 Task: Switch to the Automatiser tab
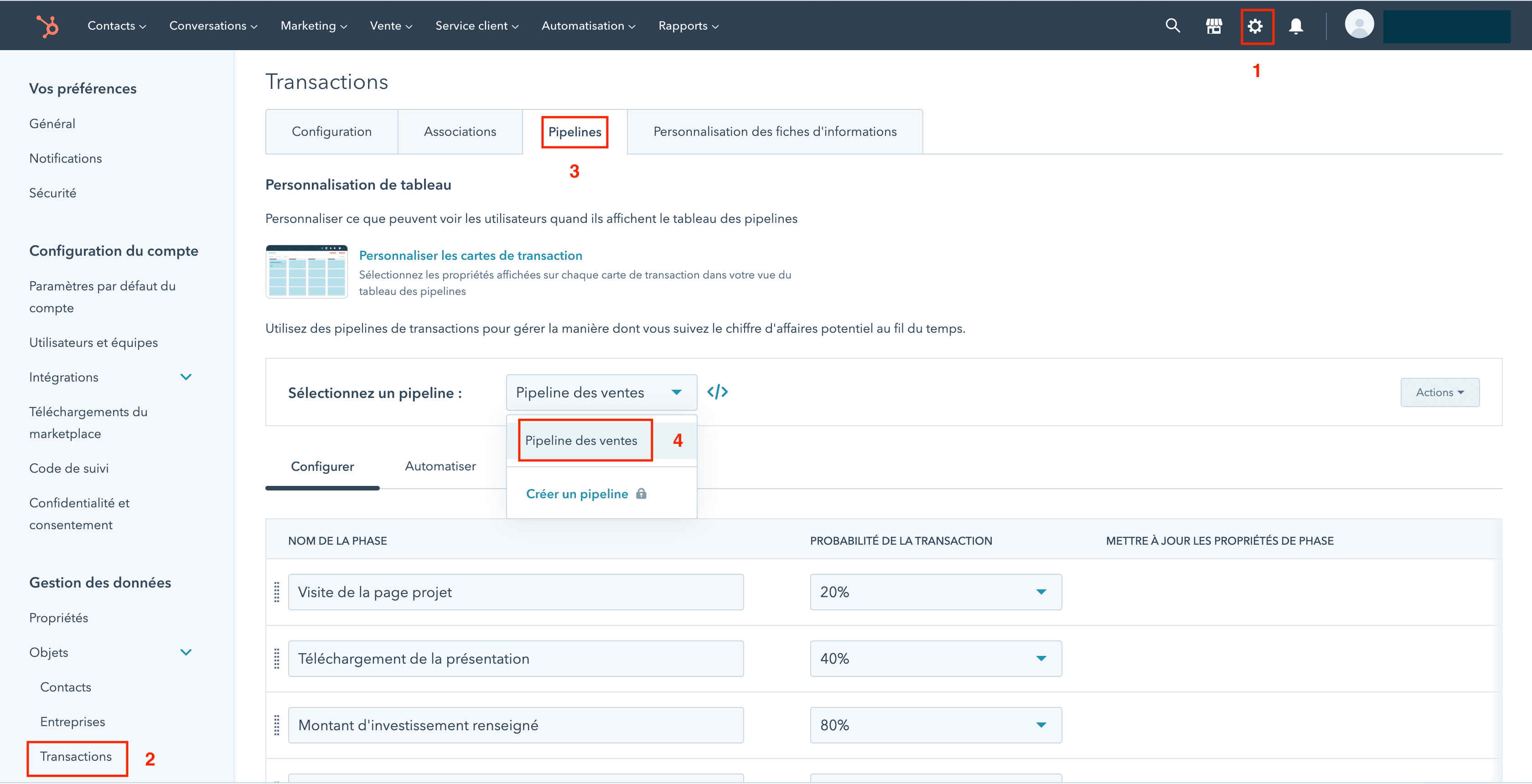click(440, 467)
